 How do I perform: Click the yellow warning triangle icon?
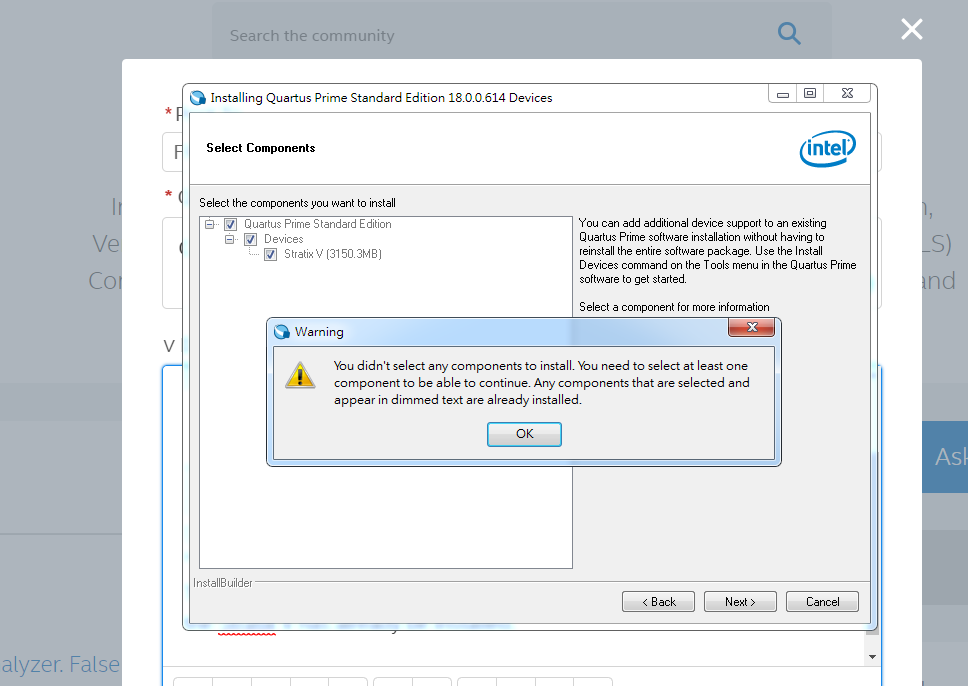point(299,374)
